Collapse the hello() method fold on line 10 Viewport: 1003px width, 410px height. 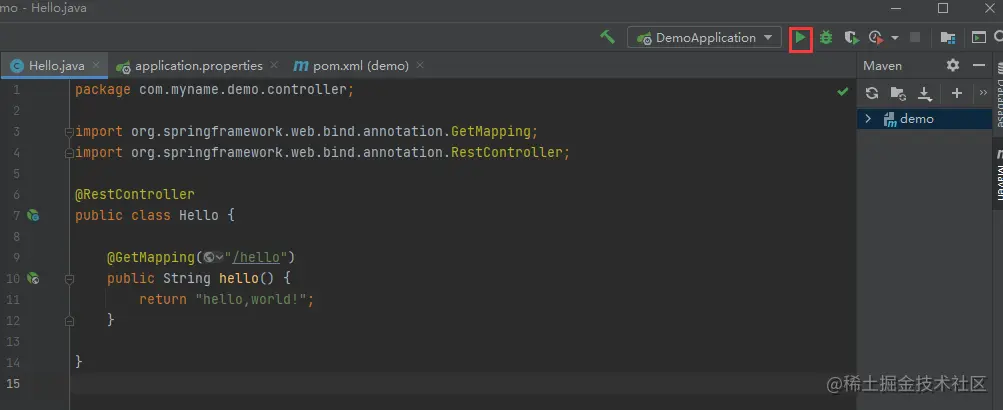69,279
